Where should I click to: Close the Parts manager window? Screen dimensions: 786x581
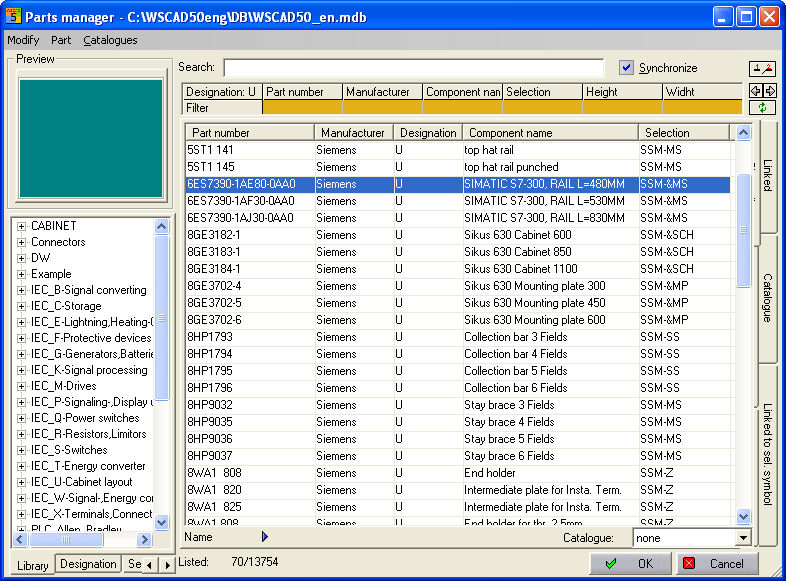[x=768, y=17]
